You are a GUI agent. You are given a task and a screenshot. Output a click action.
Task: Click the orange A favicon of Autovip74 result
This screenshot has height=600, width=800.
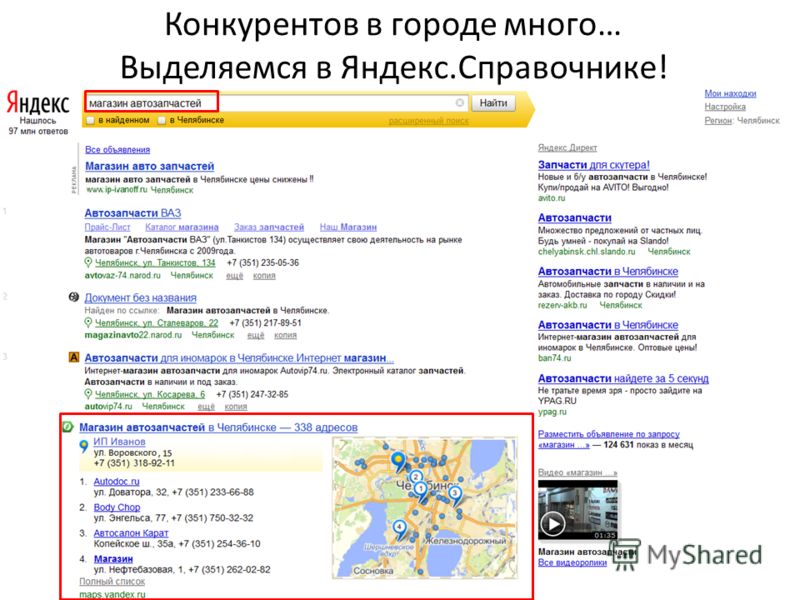73,357
